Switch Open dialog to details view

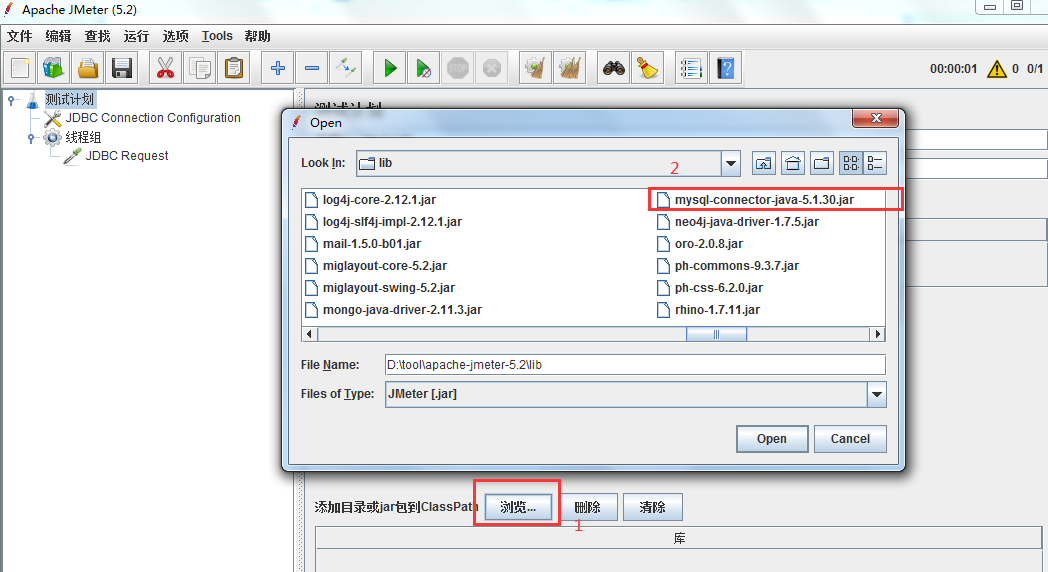click(875, 163)
